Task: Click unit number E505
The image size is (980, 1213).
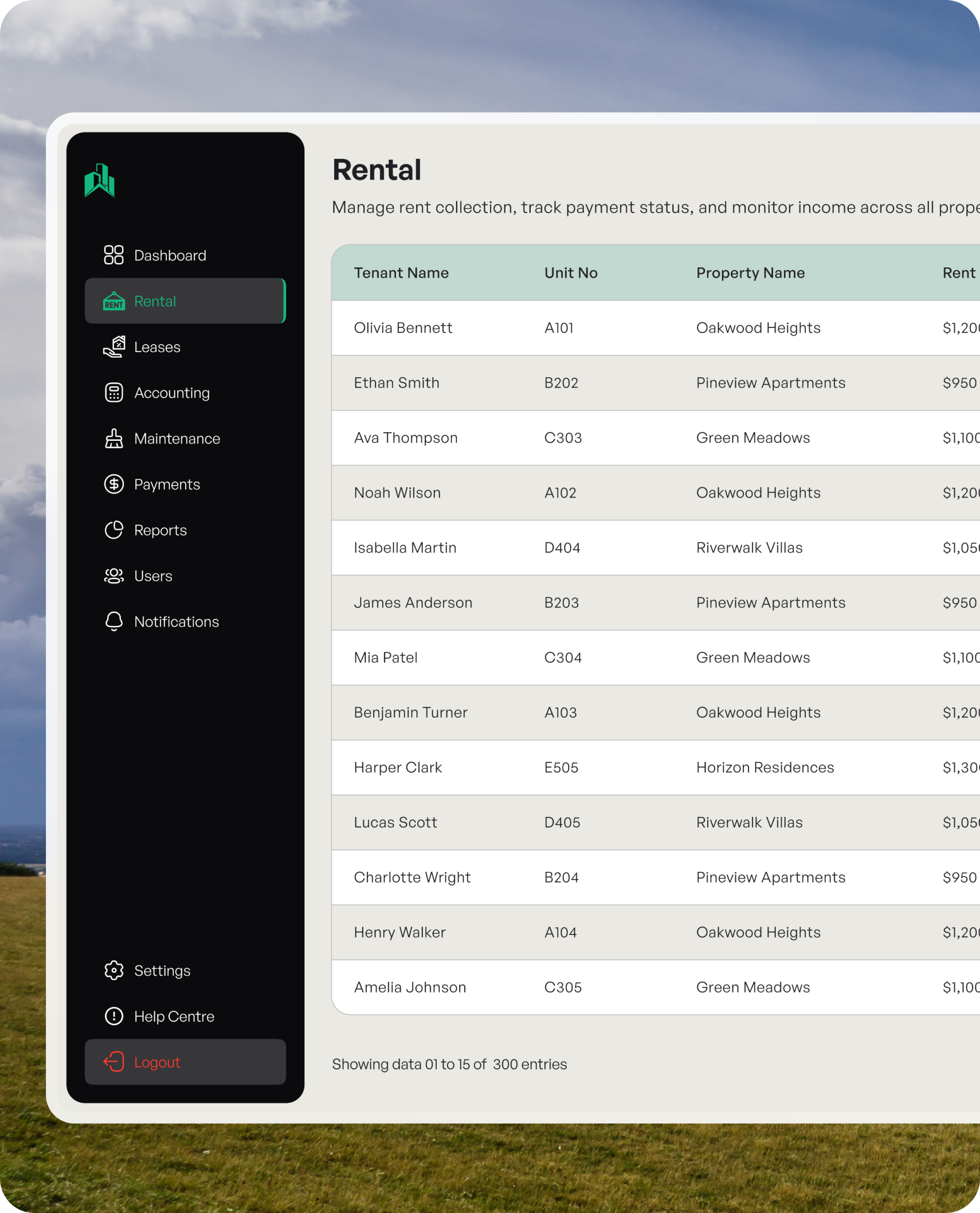Action: point(561,768)
